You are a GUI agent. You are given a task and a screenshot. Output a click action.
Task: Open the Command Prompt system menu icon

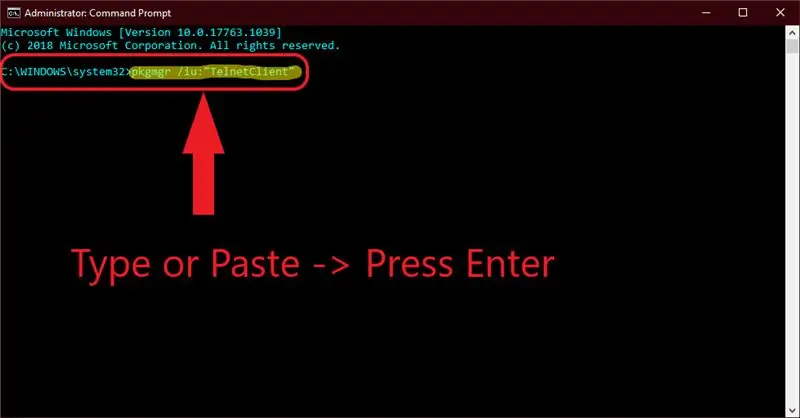[14, 13]
